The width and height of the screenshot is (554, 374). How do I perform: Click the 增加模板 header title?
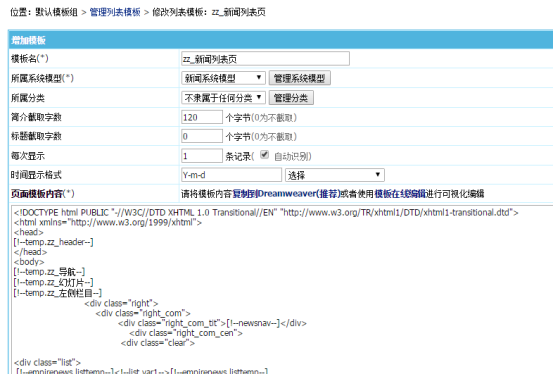click(28, 40)
